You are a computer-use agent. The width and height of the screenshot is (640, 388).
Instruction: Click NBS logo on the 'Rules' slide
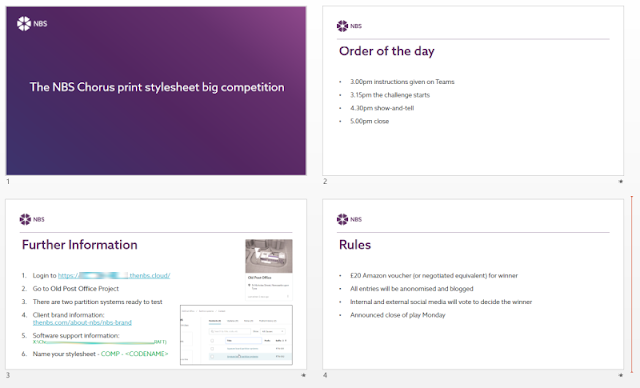pyautogui.click(x=349, y=219)
